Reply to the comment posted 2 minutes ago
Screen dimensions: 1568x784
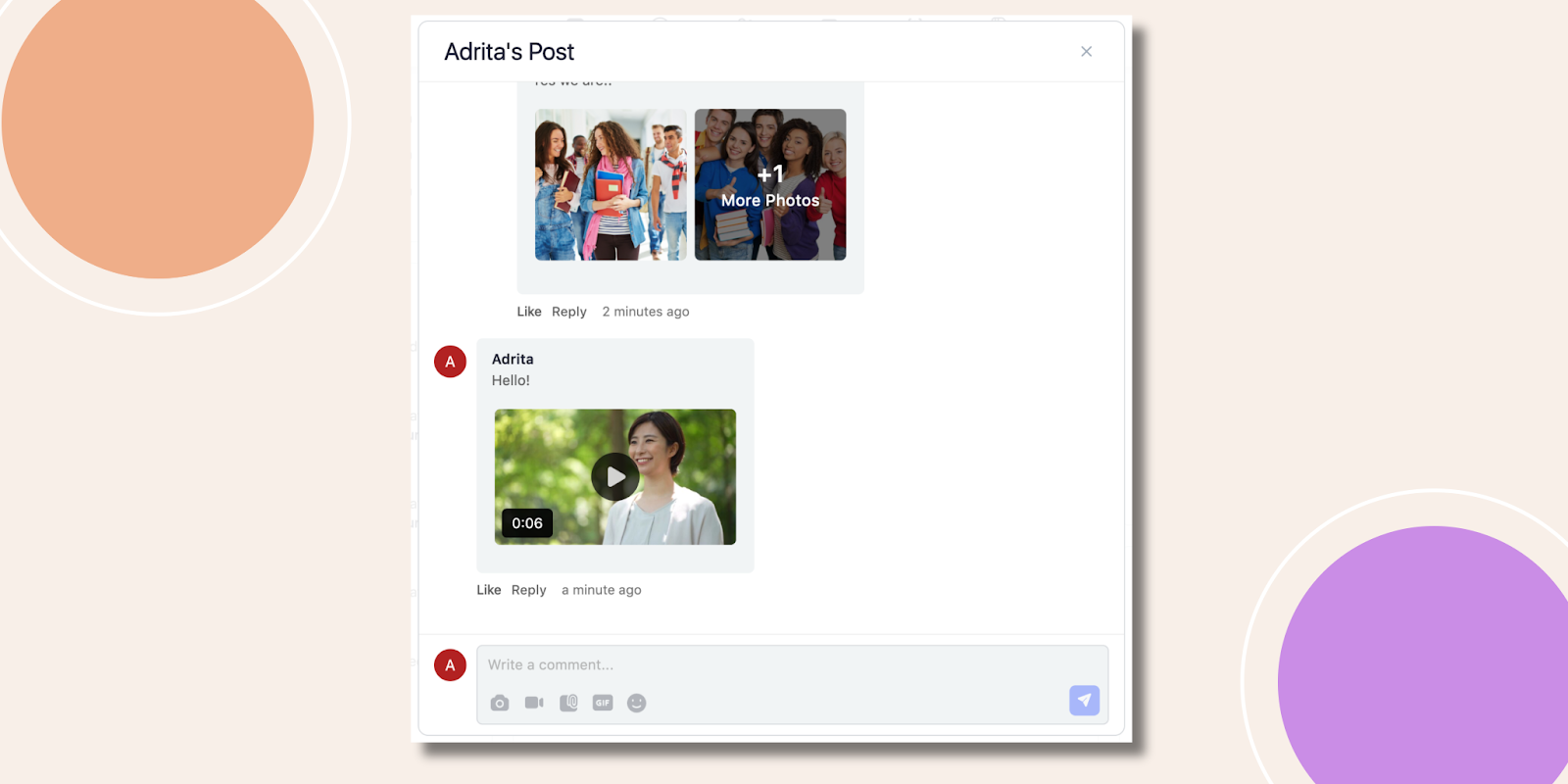(x=568, y=312)
